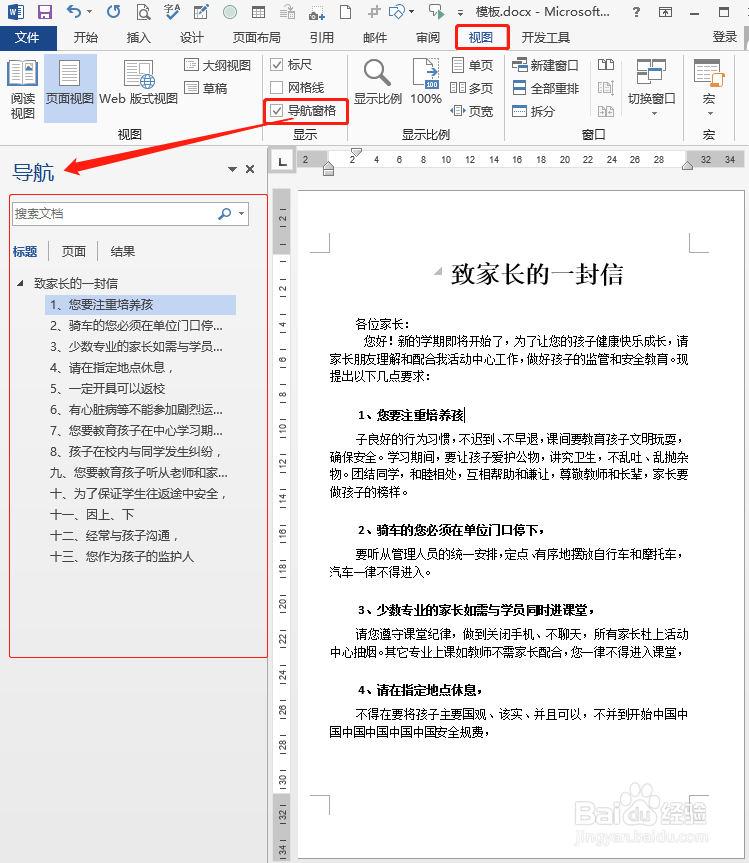Click 拆分 split window

point(534,111)
